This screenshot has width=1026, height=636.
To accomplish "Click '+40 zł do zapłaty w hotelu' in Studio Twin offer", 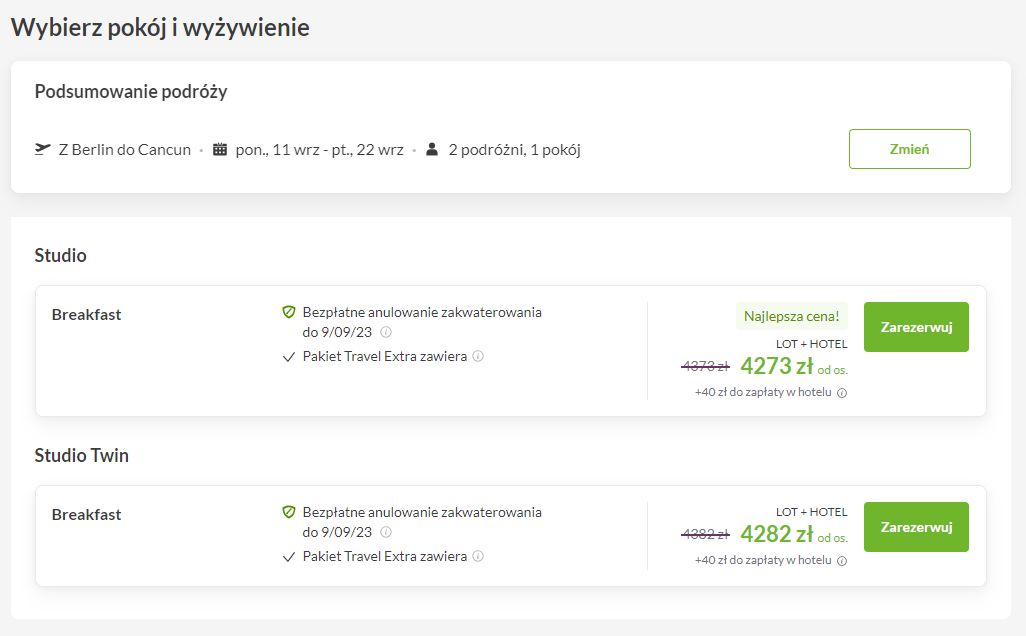I will 763,561.
